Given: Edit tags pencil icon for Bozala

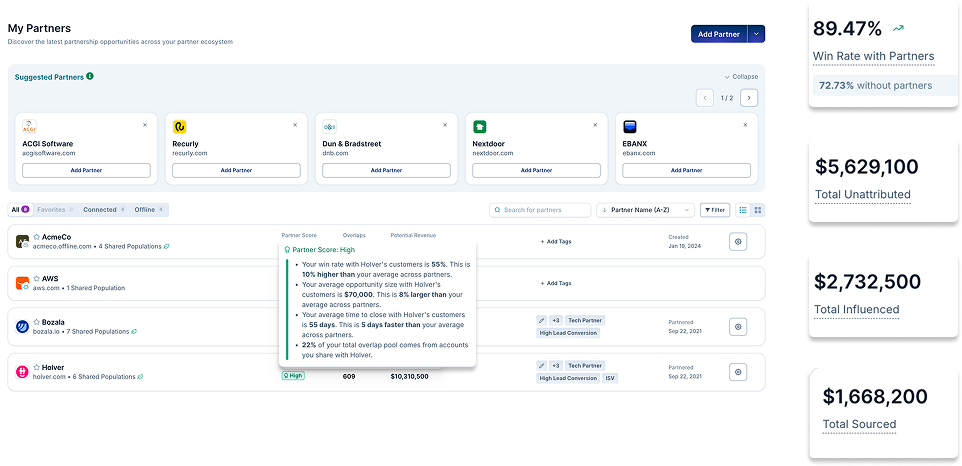Looking at the screenshot, I should 541,320.
